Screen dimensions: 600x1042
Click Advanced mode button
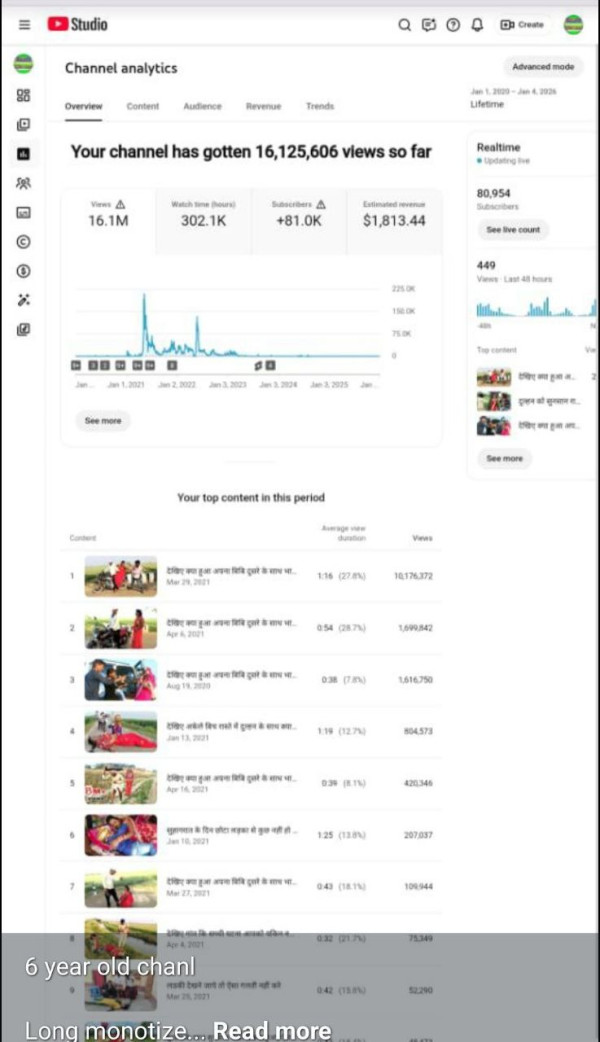coord(543,67)
